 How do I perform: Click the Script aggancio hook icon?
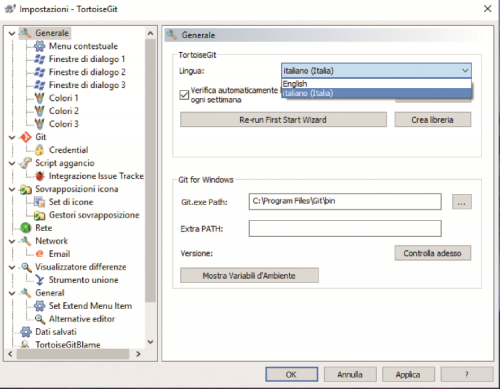pyautogui.click(x=26, y=163)
